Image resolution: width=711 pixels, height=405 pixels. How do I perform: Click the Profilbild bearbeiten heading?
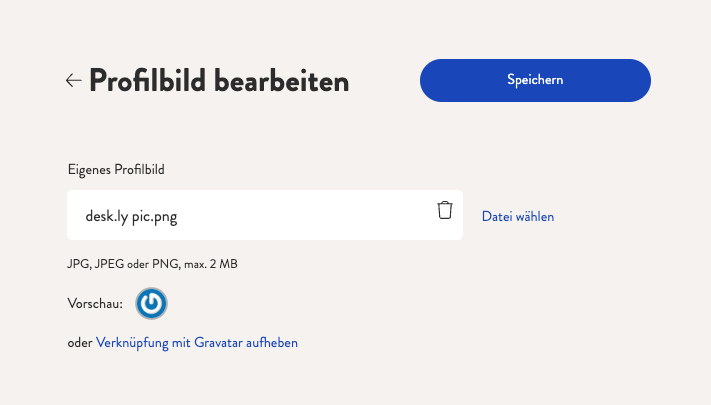tap(219, 81)
